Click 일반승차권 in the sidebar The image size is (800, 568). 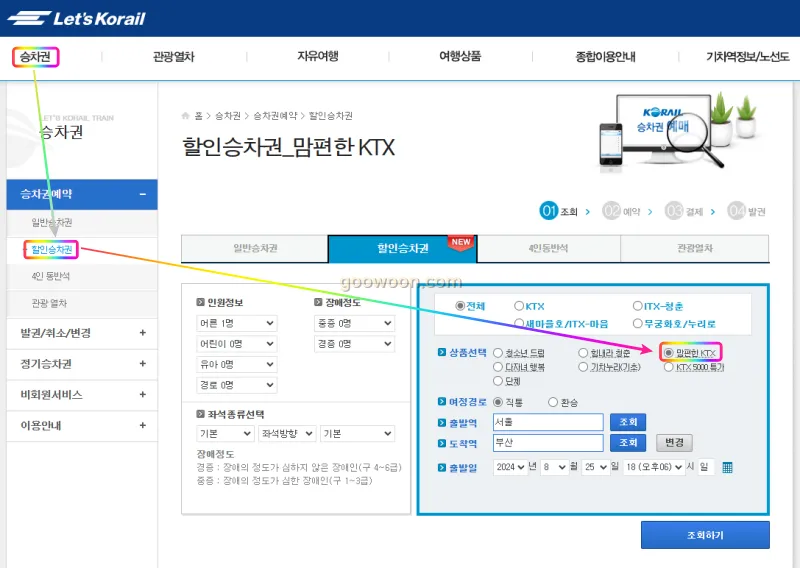point(52,223)
